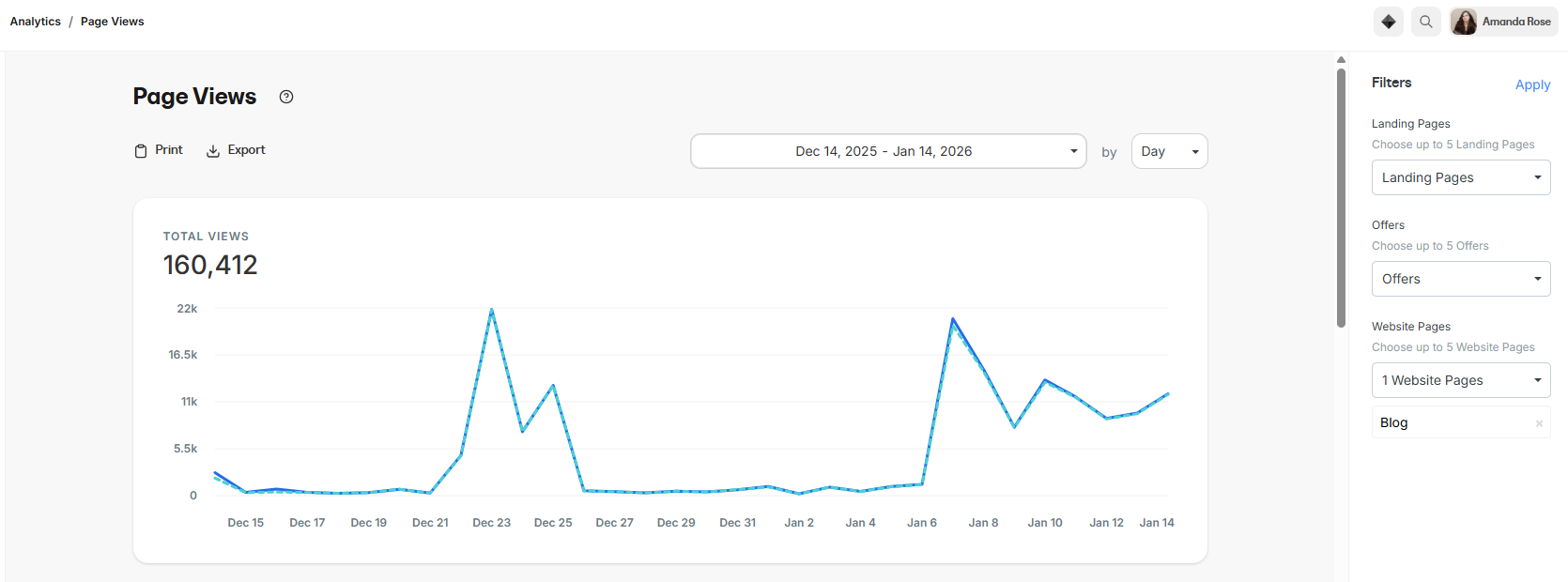Click the Dec 25 axis label
This screenshot has height=582, width=1568.
[x=553, y=523]
